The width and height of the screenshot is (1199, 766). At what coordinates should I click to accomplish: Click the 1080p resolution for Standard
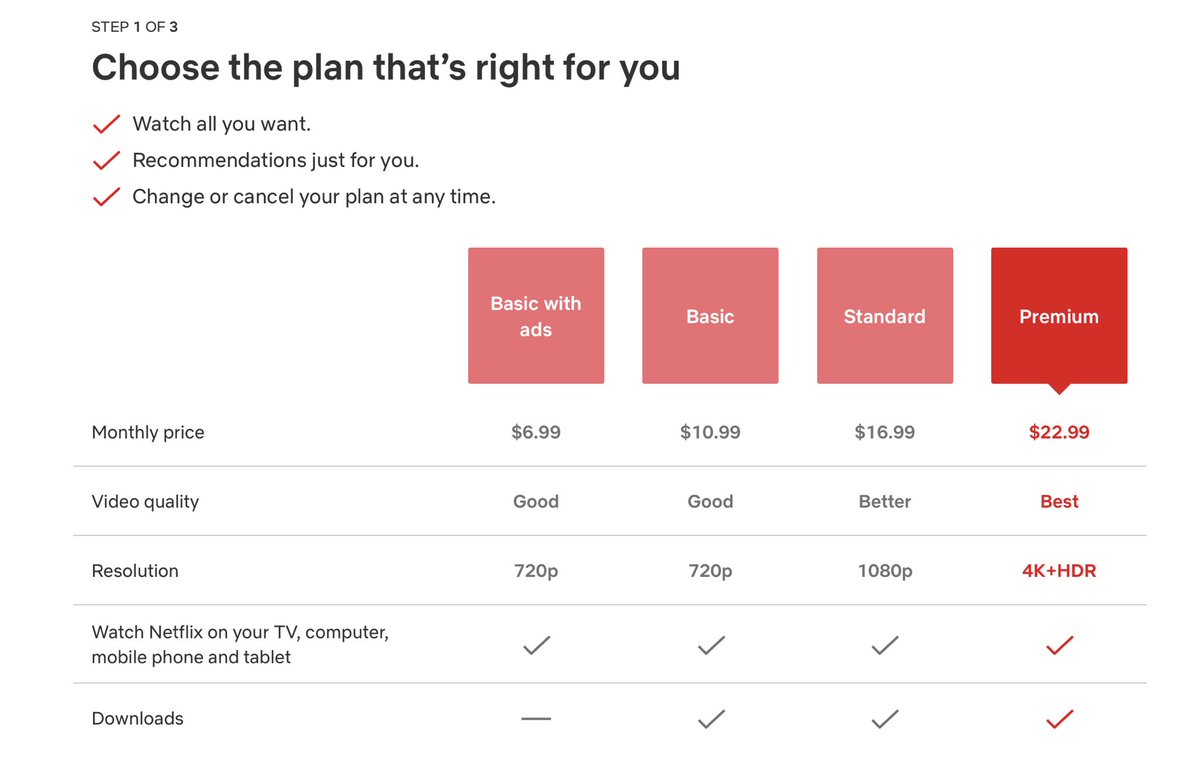coord(885,571)
